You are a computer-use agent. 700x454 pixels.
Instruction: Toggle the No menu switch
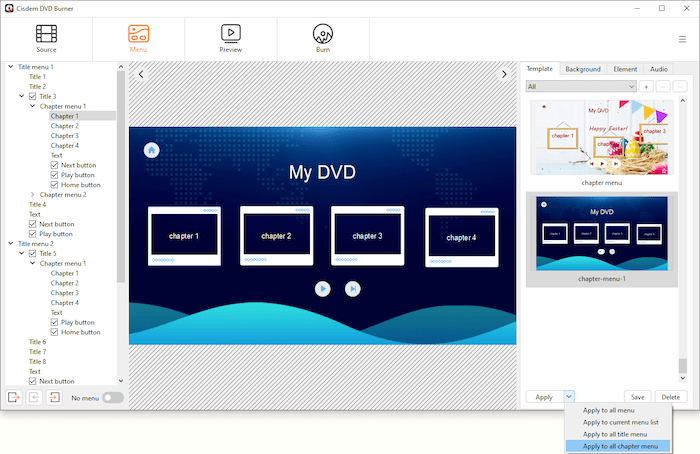point(112,398)
